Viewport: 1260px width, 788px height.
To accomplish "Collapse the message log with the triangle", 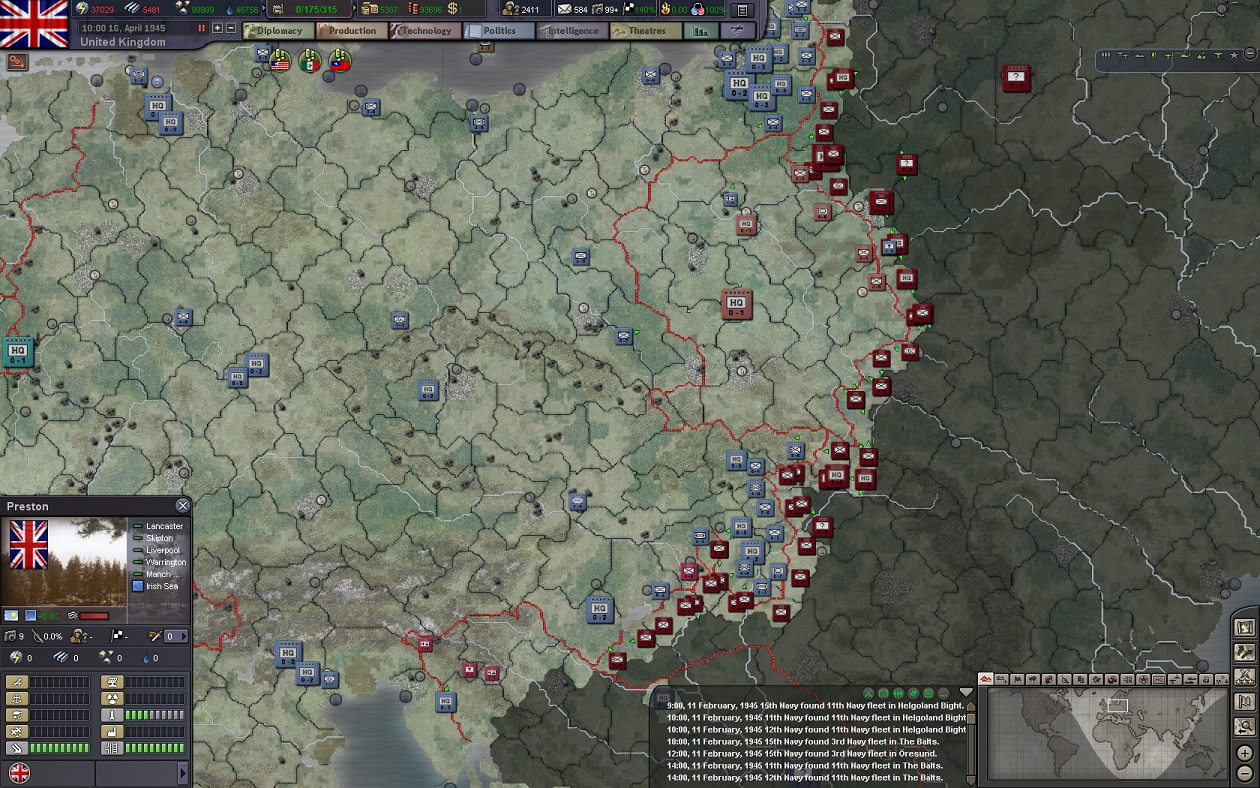I will 966,692.
